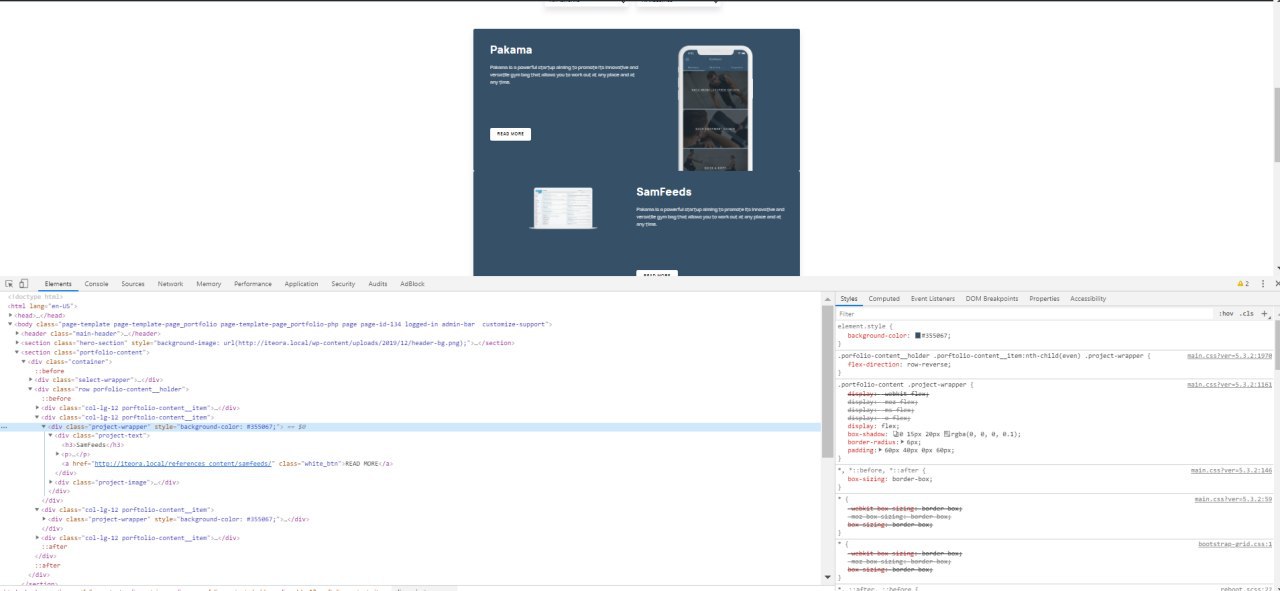The image size is (1280, 591).
Task: Select the Elements tab
Action: point(58,284)
